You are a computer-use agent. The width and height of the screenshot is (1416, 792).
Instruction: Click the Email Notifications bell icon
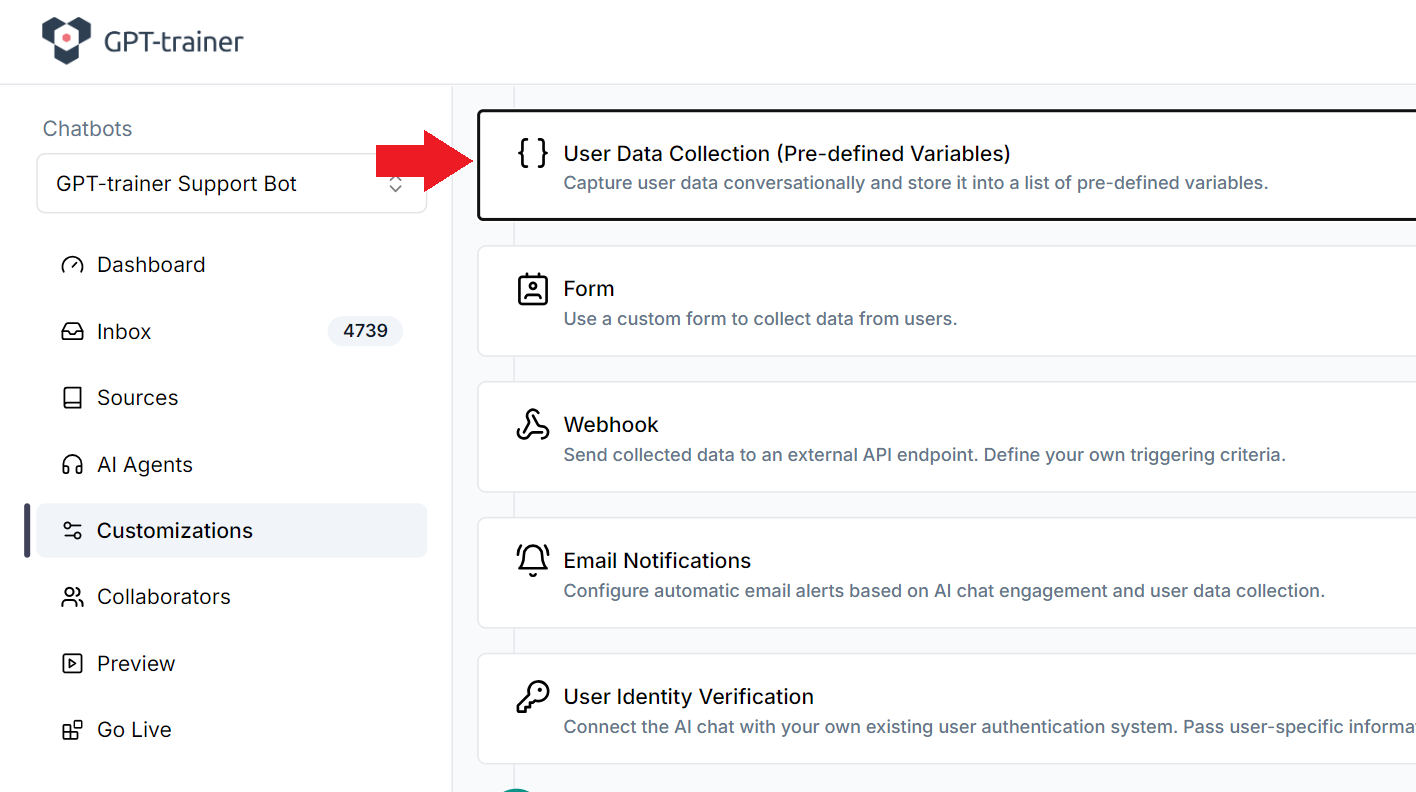point(533,560)
